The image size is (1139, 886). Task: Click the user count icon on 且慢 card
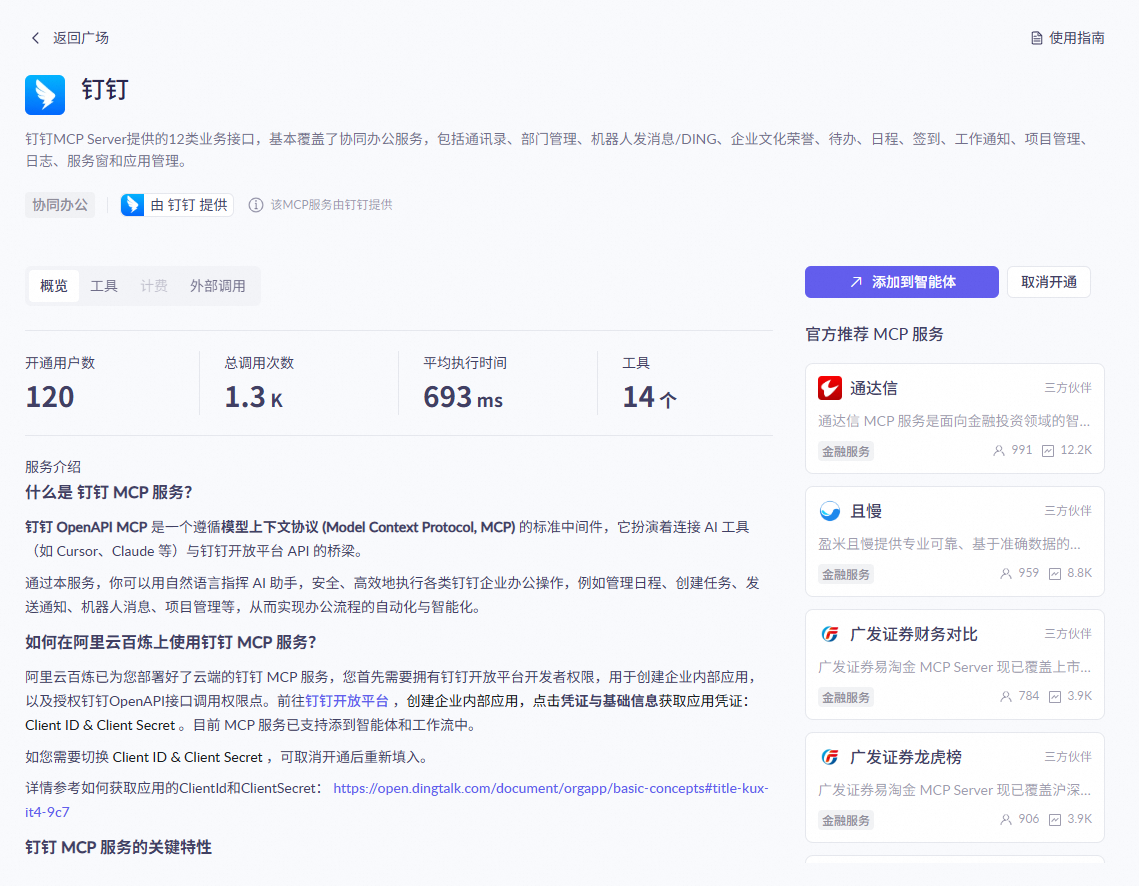(x=1006, y=573)
